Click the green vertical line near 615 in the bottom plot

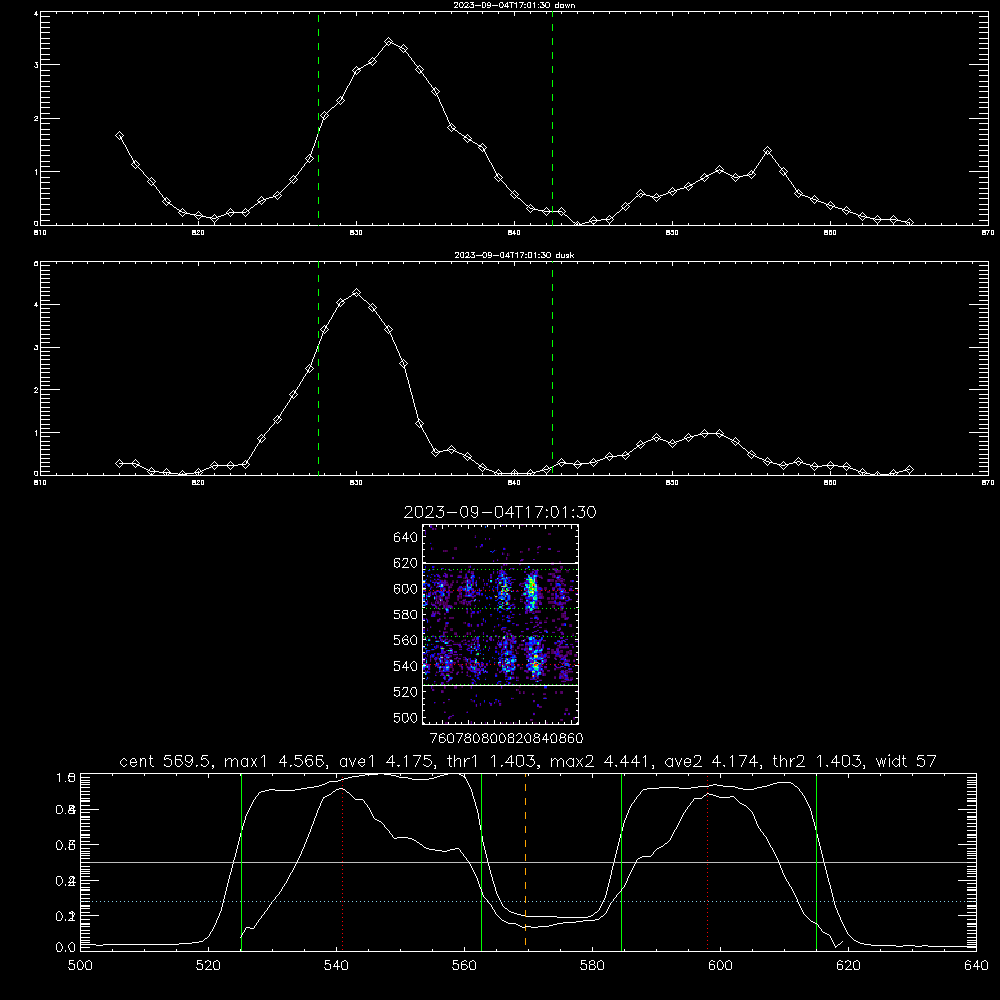[x=816, y=861]
